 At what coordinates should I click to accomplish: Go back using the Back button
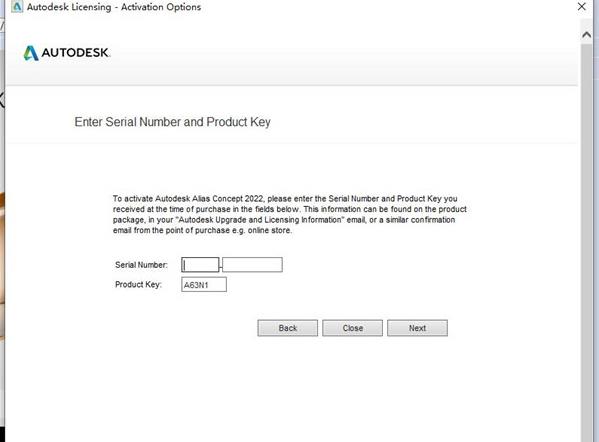[x=288, y=328]
